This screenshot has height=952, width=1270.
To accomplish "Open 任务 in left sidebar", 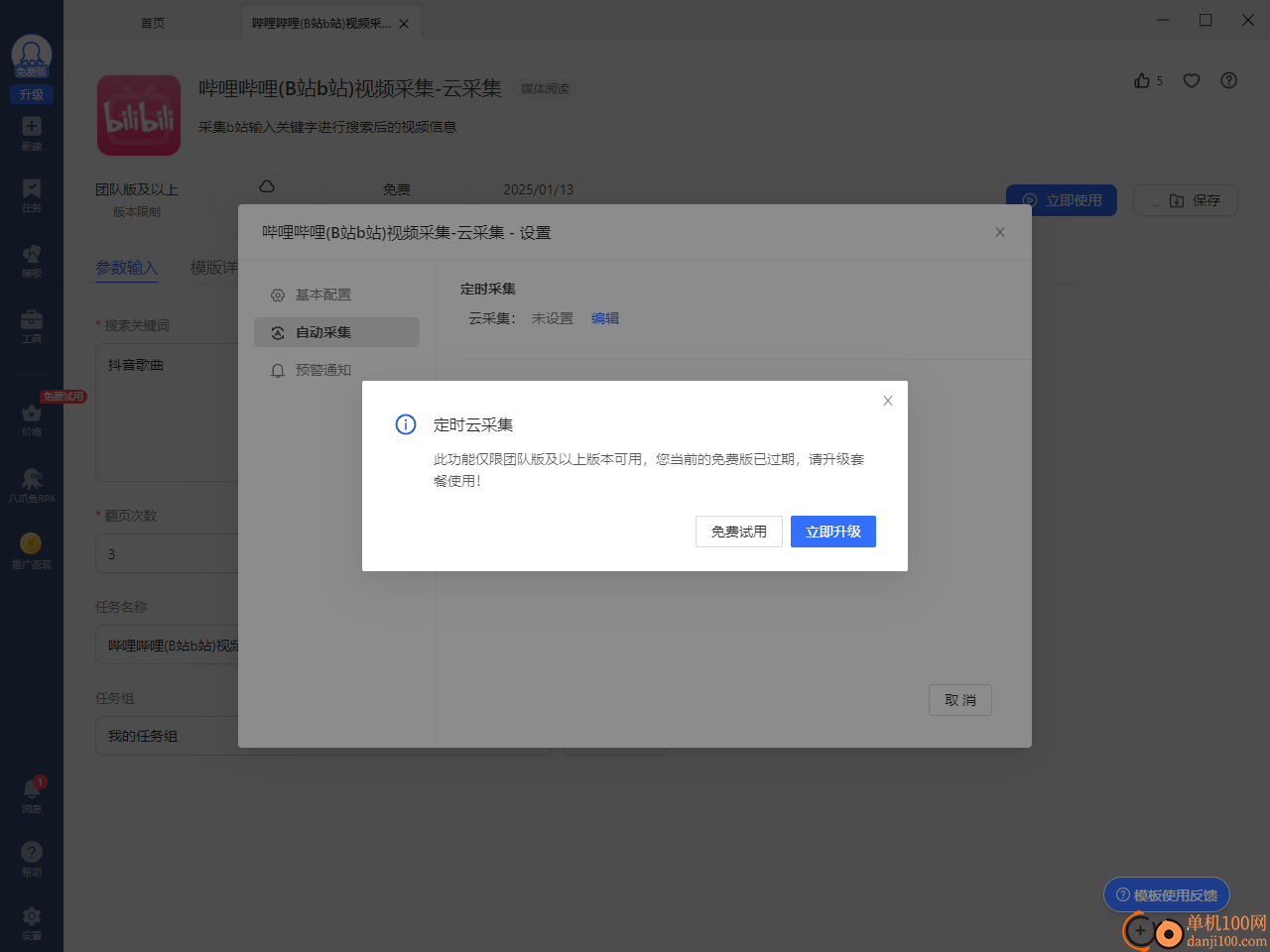I will (x=32, y=195).
